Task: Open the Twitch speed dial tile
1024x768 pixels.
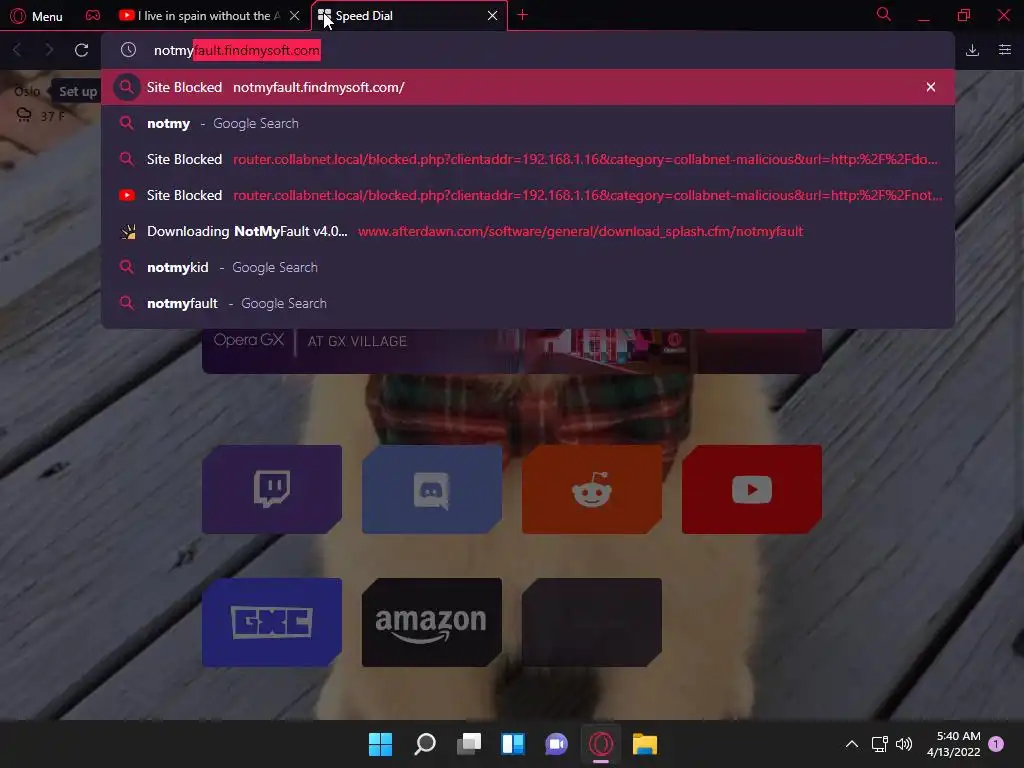Action: (x=272, y=489)
